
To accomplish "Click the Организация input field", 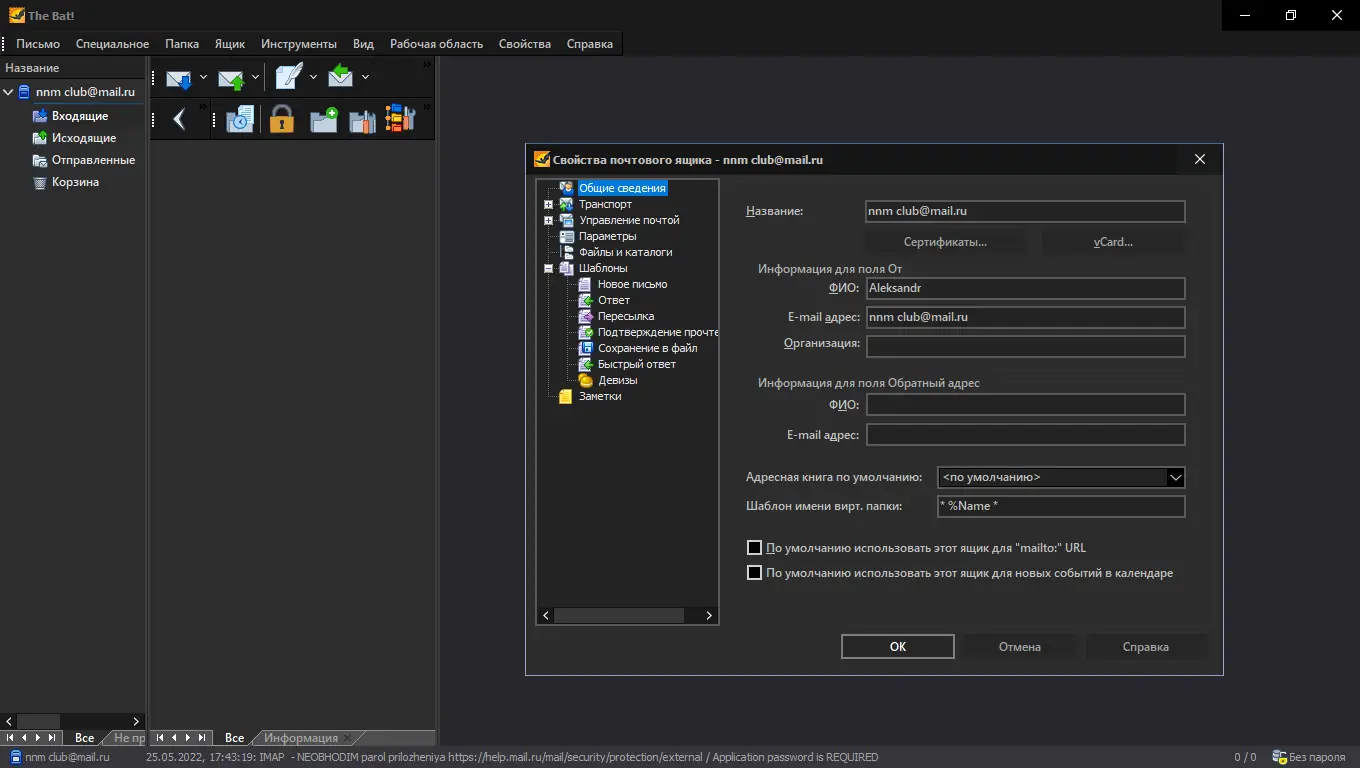I will tap(1025, 346).
